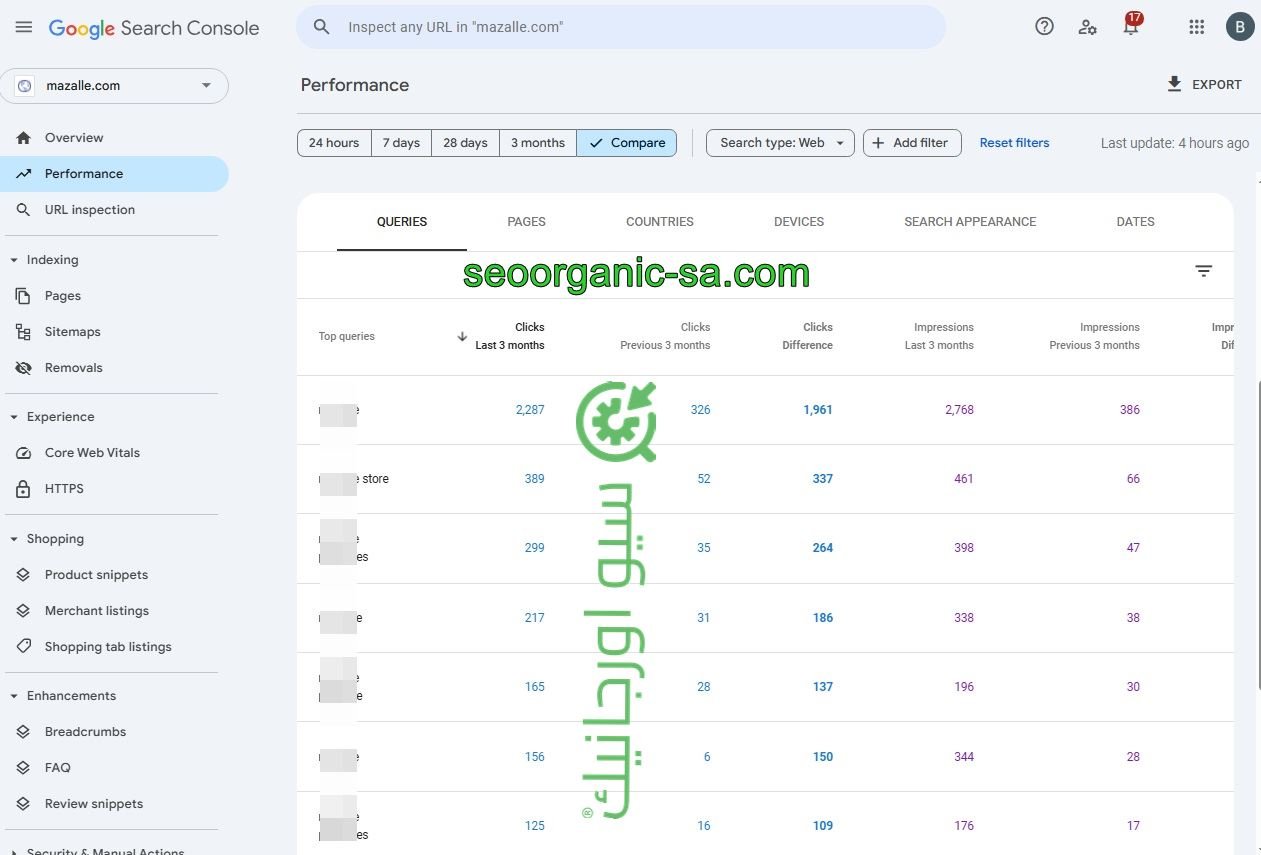
Task: Open the user account avatar
Action: click(x=1240, y=27)
